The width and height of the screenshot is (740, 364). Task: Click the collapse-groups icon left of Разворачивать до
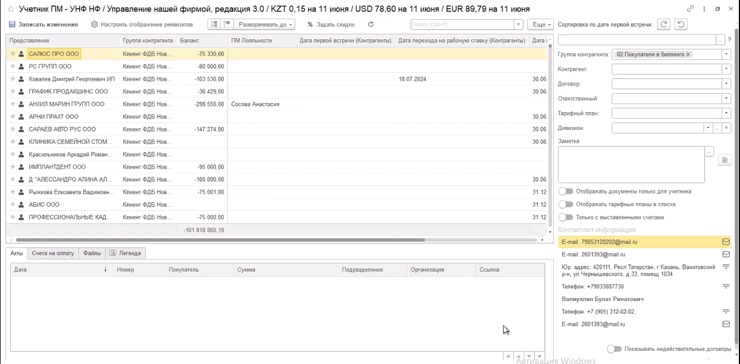tap(227, 24)
